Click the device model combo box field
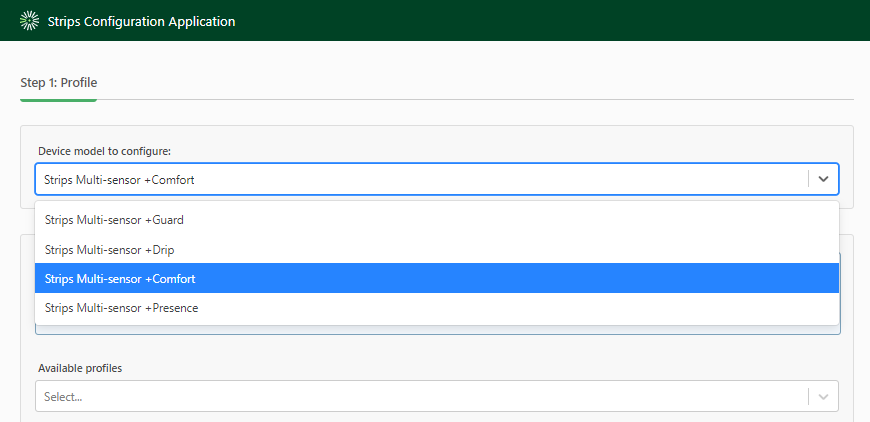Screen dimensions: 870x422 pyautogui.click(x=437, y=179)
